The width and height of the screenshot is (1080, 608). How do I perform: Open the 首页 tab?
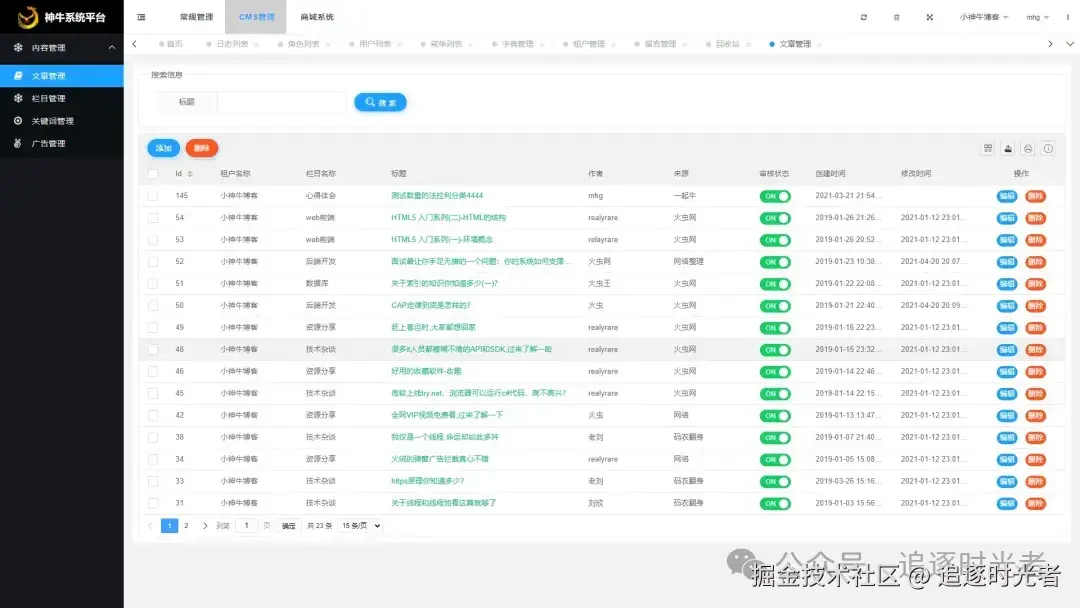(x=171, y=44)
